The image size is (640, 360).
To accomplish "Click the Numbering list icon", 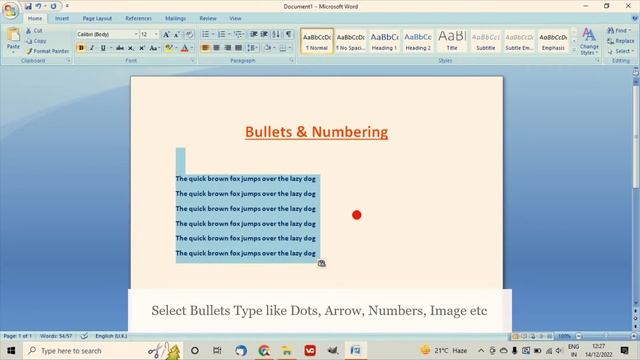I will pyautogui.click(x=221, y=35).
